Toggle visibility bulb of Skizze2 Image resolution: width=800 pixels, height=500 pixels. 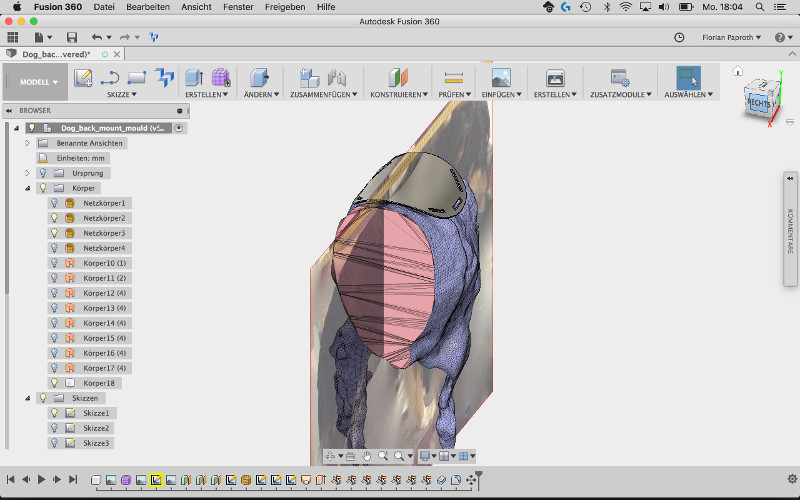54,428
